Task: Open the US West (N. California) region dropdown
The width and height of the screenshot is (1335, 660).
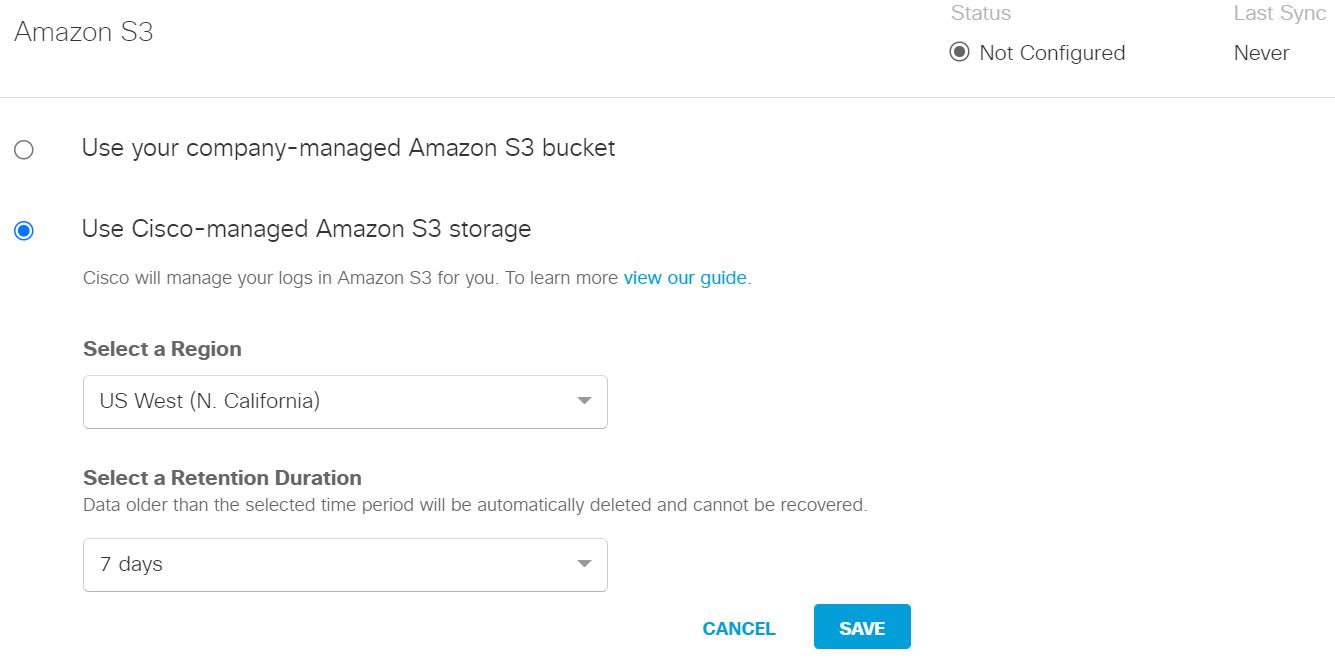Action: [344, 401]
